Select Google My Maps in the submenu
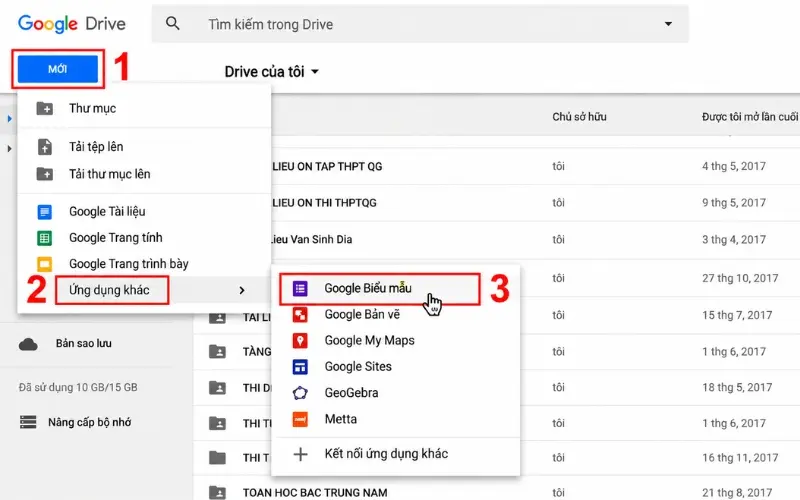The width and height of the screenshot is (800, 500). coord(395,341)
